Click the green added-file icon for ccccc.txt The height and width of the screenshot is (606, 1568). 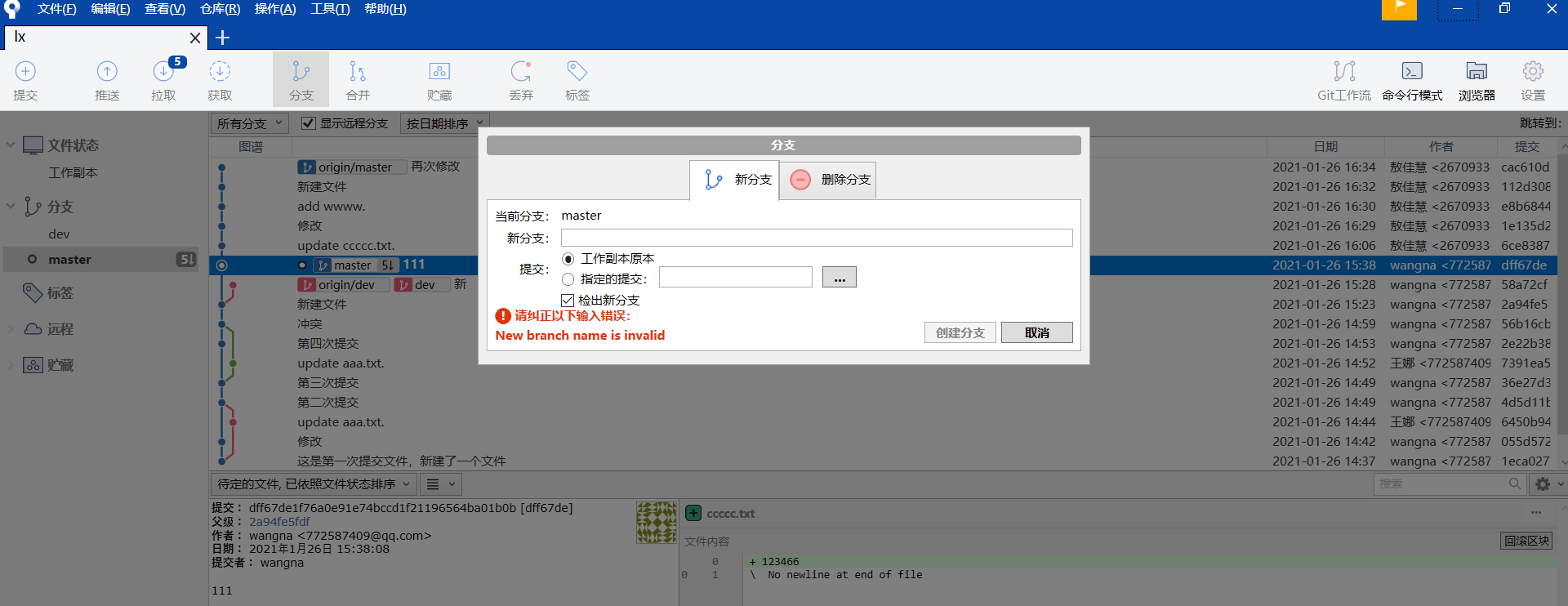click(x=693, y=513)
